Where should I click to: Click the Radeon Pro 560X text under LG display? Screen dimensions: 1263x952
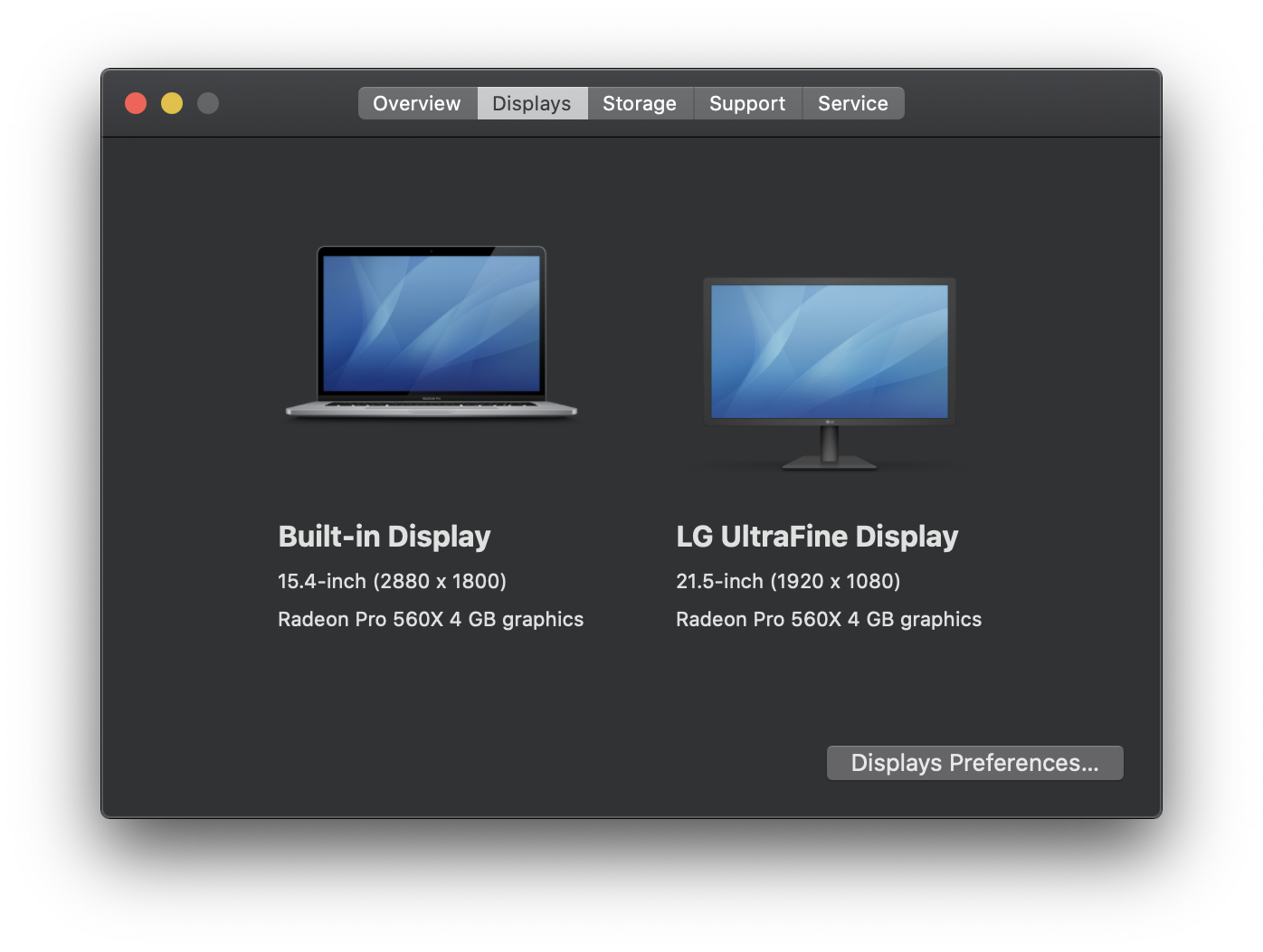click(x=828, y=619)
